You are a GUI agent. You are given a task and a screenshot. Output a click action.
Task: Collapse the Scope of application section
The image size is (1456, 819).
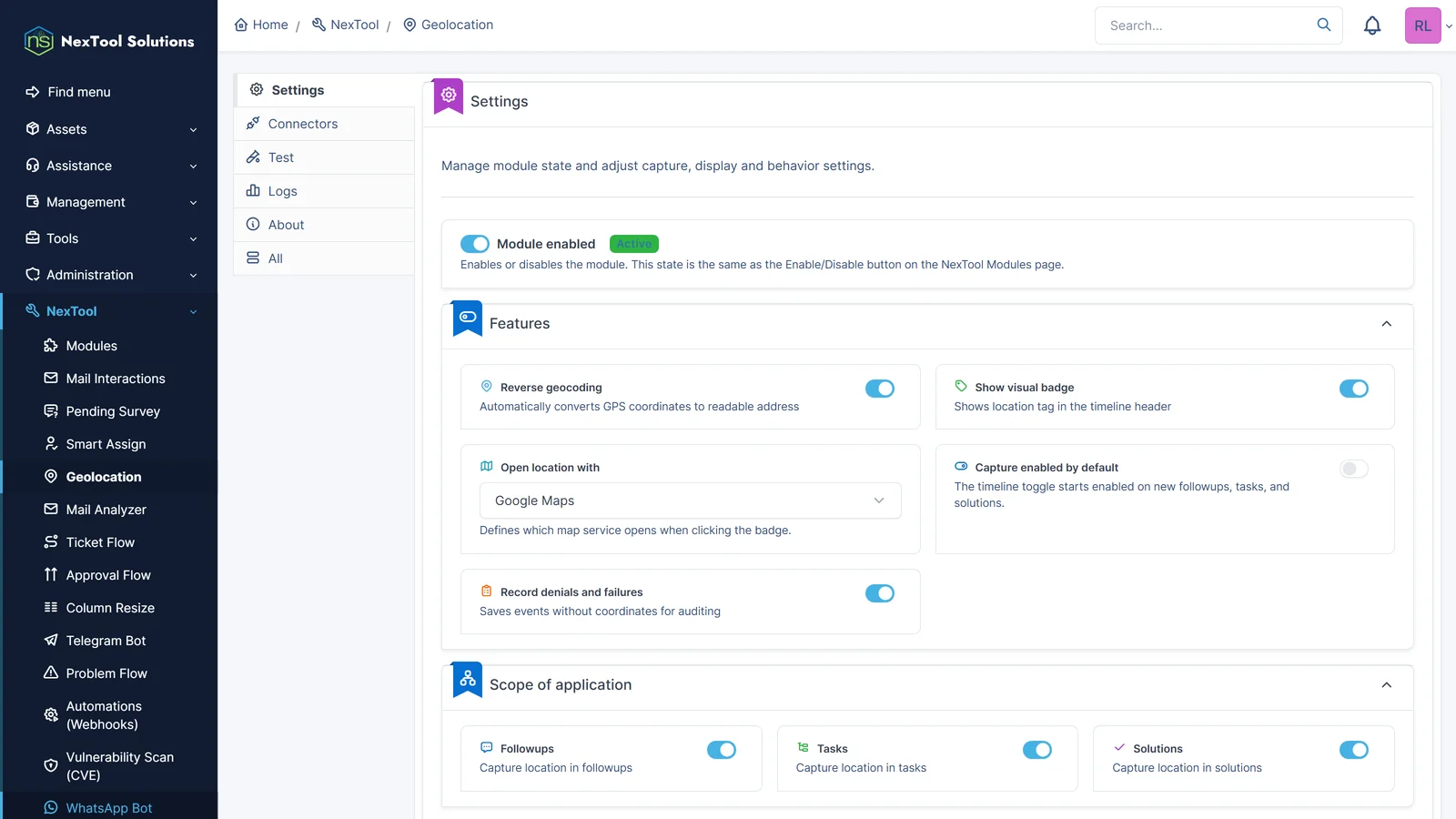(x=1386, y=685)
